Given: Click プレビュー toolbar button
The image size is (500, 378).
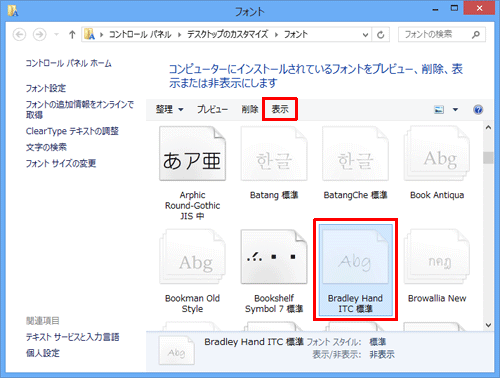Looking at the screenshot, I should (212, 109).
